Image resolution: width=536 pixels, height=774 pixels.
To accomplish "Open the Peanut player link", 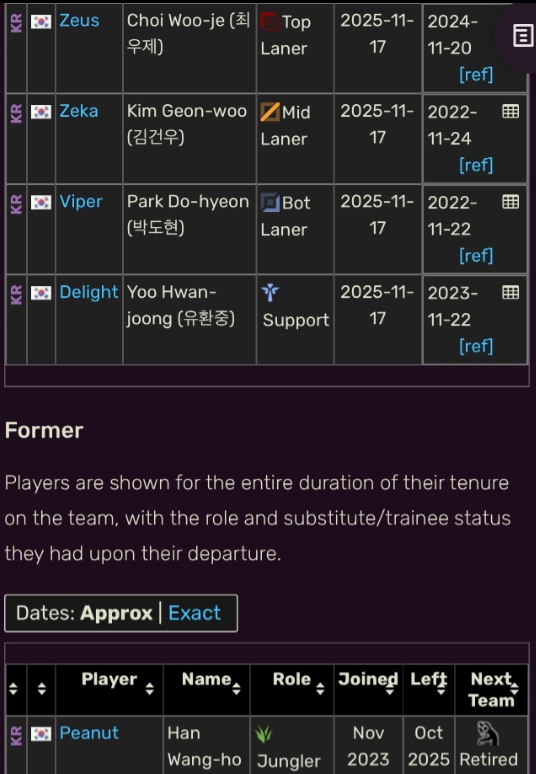I will (89, 733).
